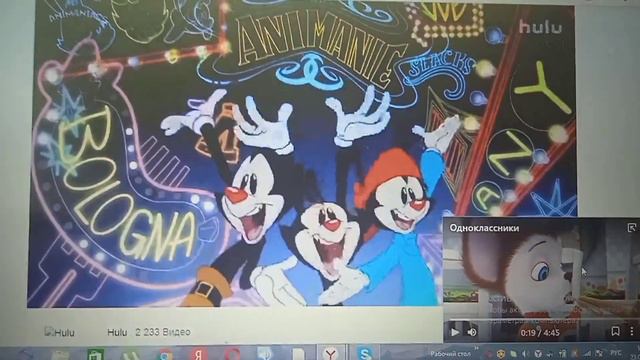Viewport: 640px width, 360px height.
Task: Open the white document taskbar icon
Action: click(x=298, y=354)
